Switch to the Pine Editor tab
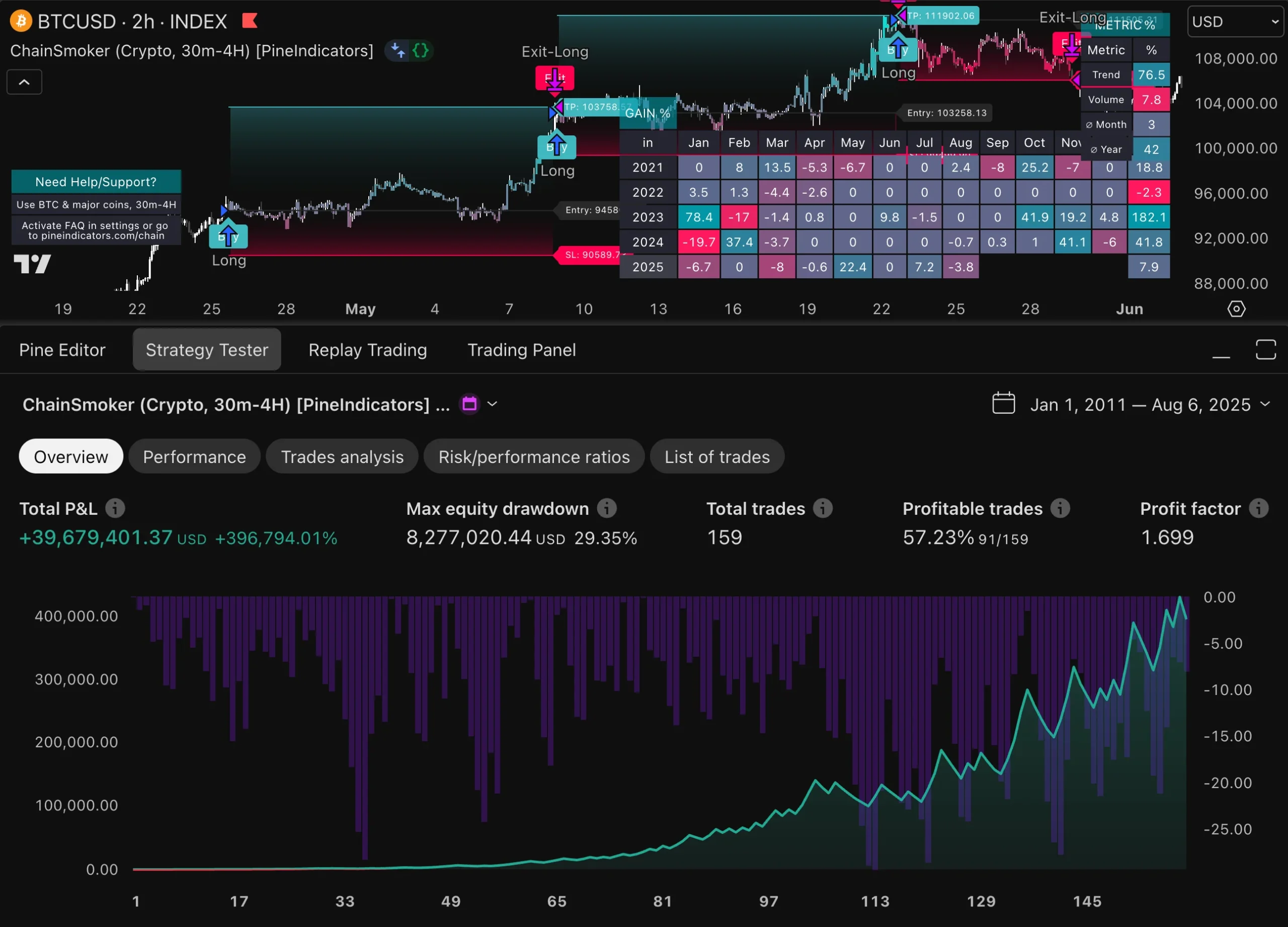The width and height of the screenshot is (1288, 927). [x=62, y=350]
